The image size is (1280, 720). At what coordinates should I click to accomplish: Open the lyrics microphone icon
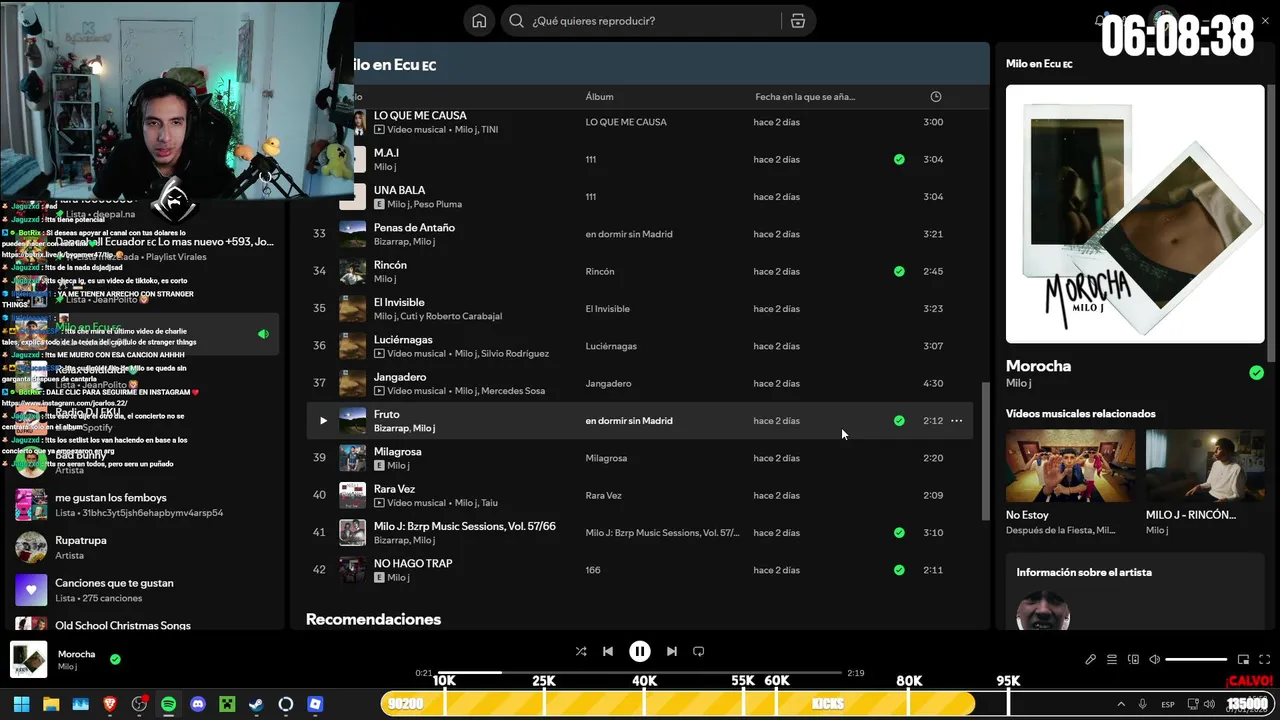point(1091,659)
